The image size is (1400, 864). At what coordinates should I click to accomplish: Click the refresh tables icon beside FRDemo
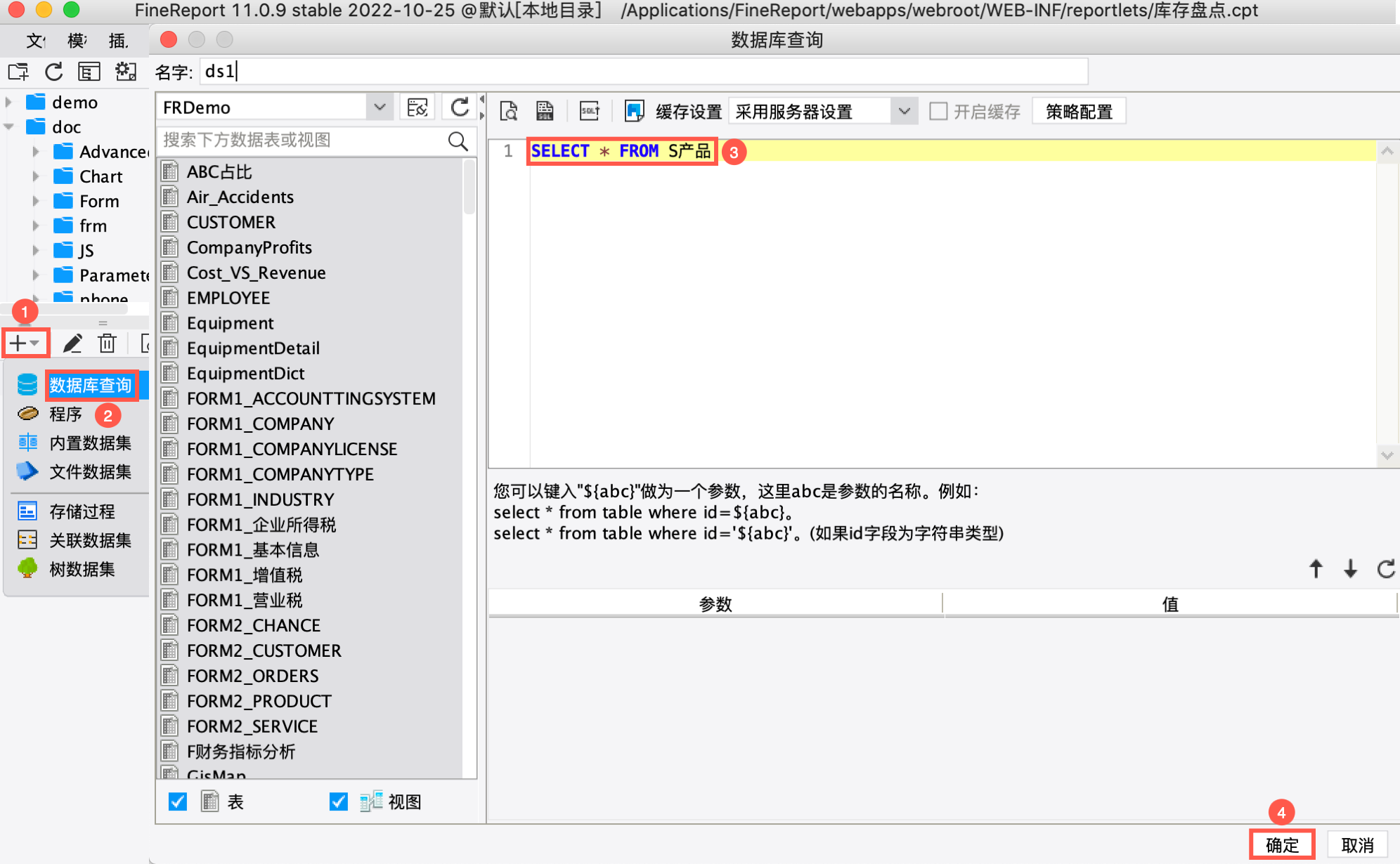coord(460,107)
